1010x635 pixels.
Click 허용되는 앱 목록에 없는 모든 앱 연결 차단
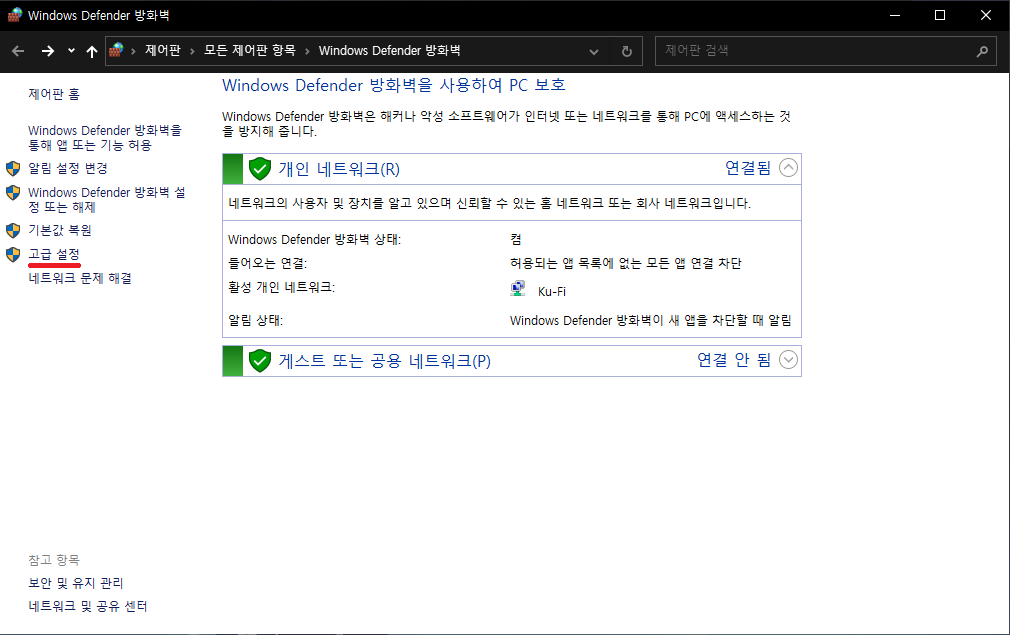pyautogui.click(x=625, y=263)
